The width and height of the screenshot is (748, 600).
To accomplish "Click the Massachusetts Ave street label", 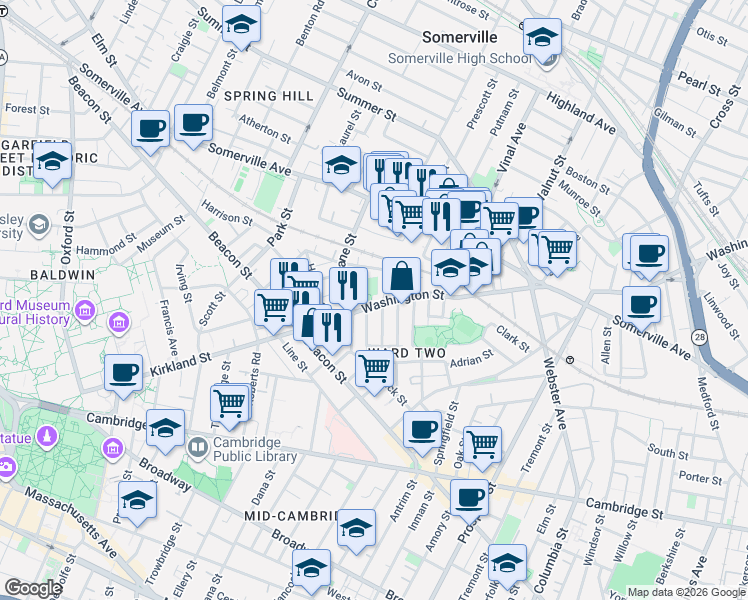I will coord(71,522).
